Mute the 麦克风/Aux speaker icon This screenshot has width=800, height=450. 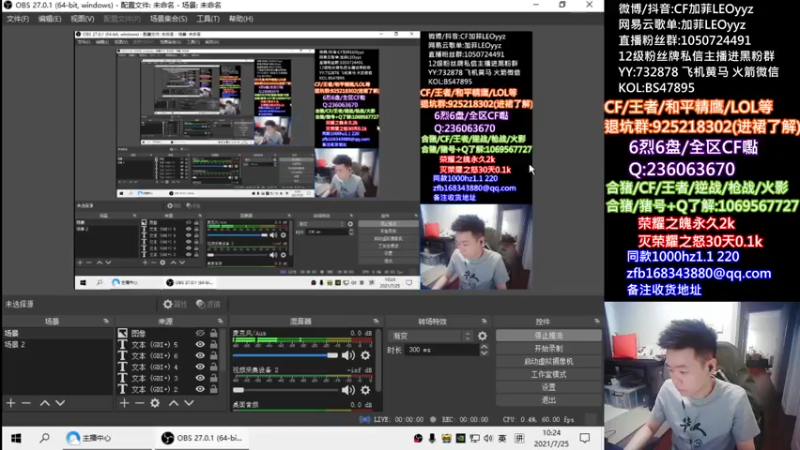[348, 355]
